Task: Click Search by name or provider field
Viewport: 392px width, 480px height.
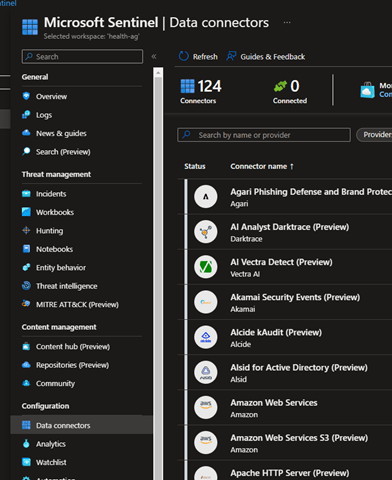Action: (264, 135)
